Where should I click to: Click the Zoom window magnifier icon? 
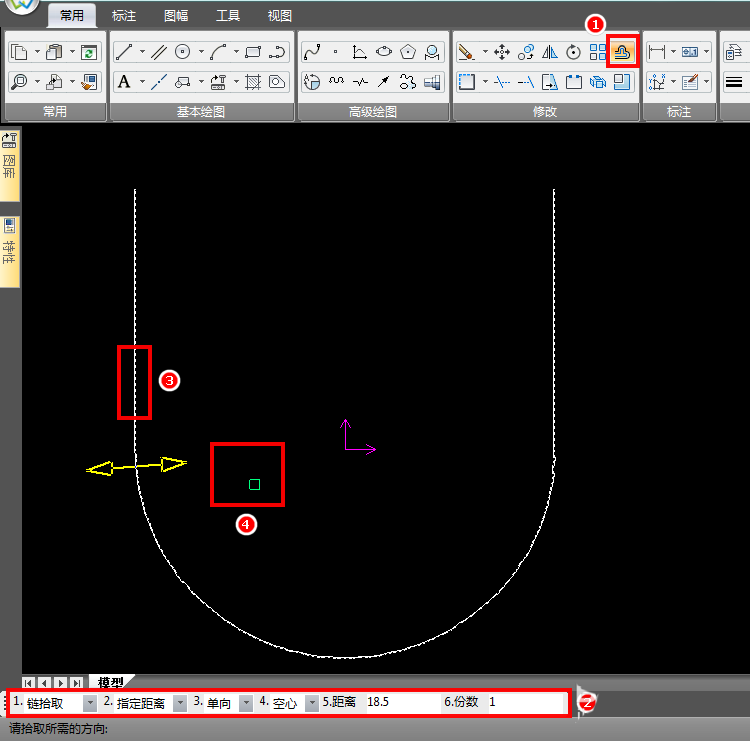pyautogui.click(x=20, y=82)
